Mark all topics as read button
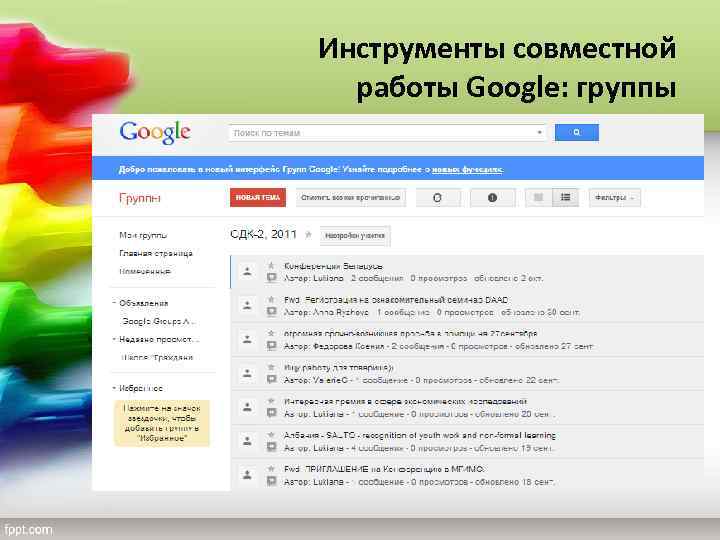720x540 pixels. click(x=351, y=197)
